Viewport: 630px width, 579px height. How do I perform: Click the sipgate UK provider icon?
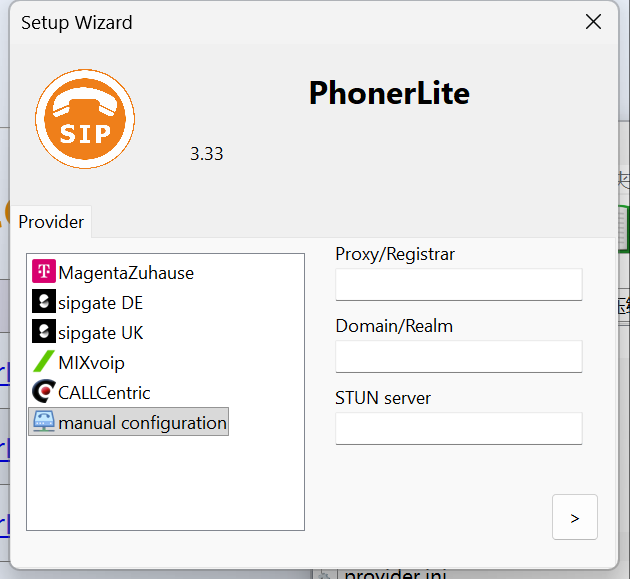pos(44,332)
